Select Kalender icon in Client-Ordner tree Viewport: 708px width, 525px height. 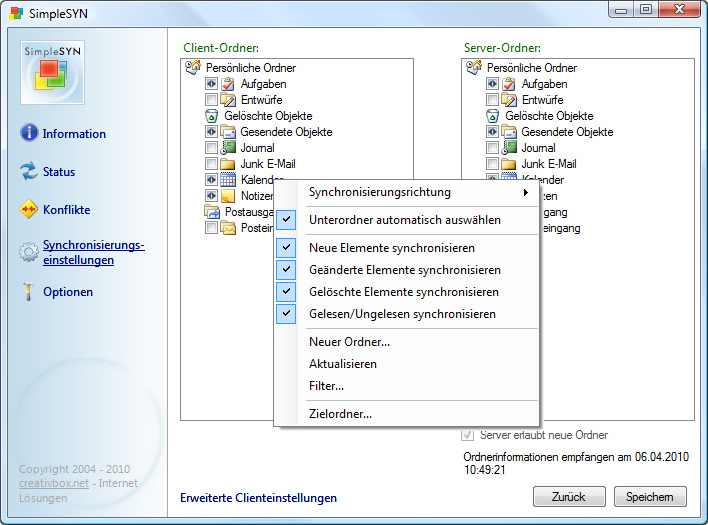229,180
